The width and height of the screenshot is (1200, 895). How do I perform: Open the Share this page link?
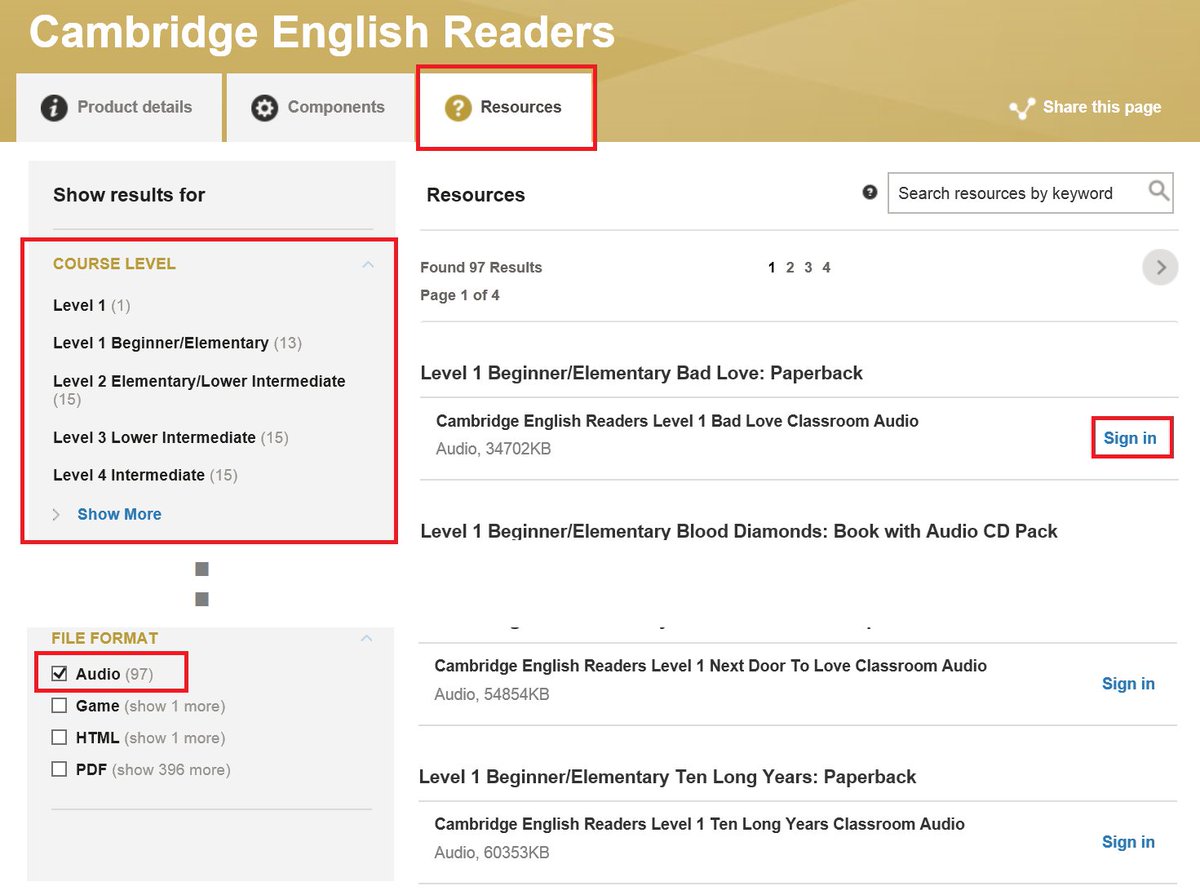click(1102, 107)
